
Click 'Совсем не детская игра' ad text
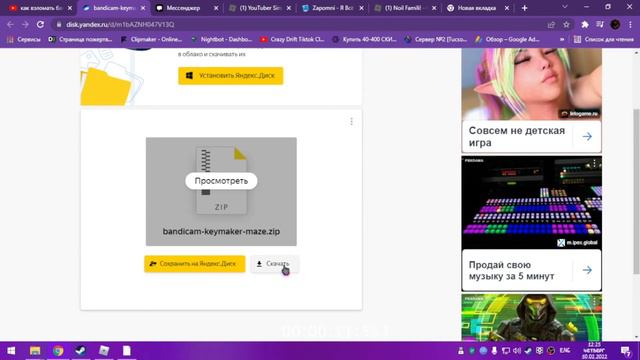click(x=517, y=137)
